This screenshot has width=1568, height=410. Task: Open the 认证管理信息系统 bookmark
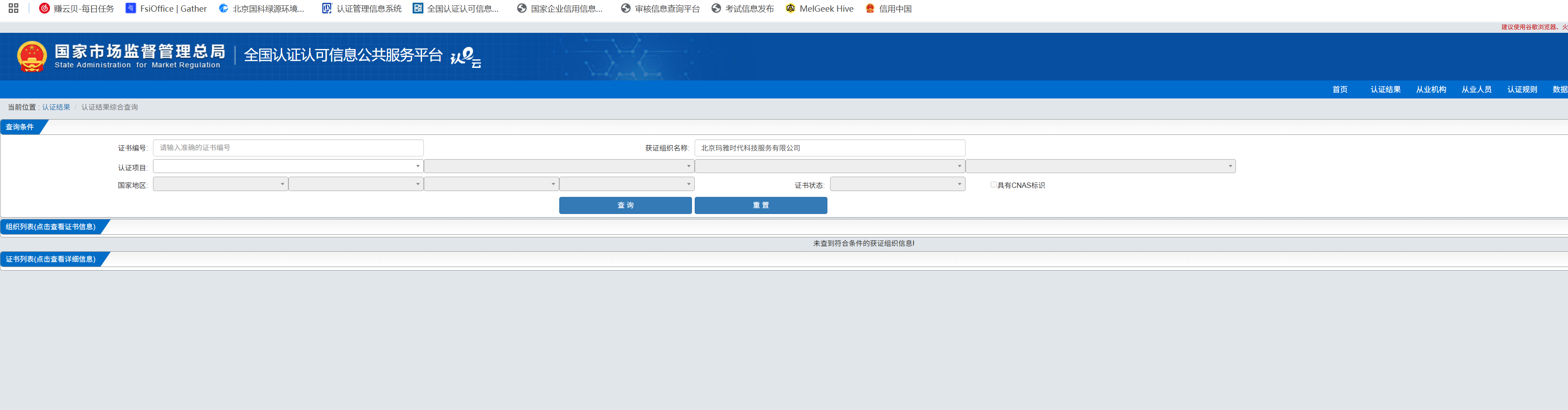[x=362, y=9]
